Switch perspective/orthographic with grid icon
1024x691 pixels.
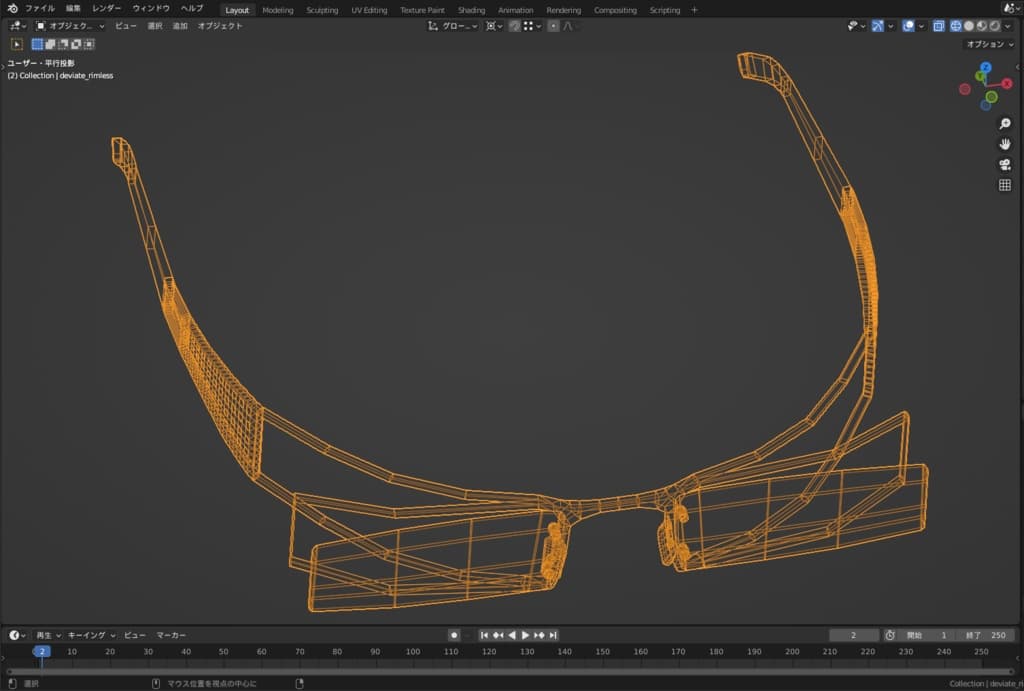1005,185
